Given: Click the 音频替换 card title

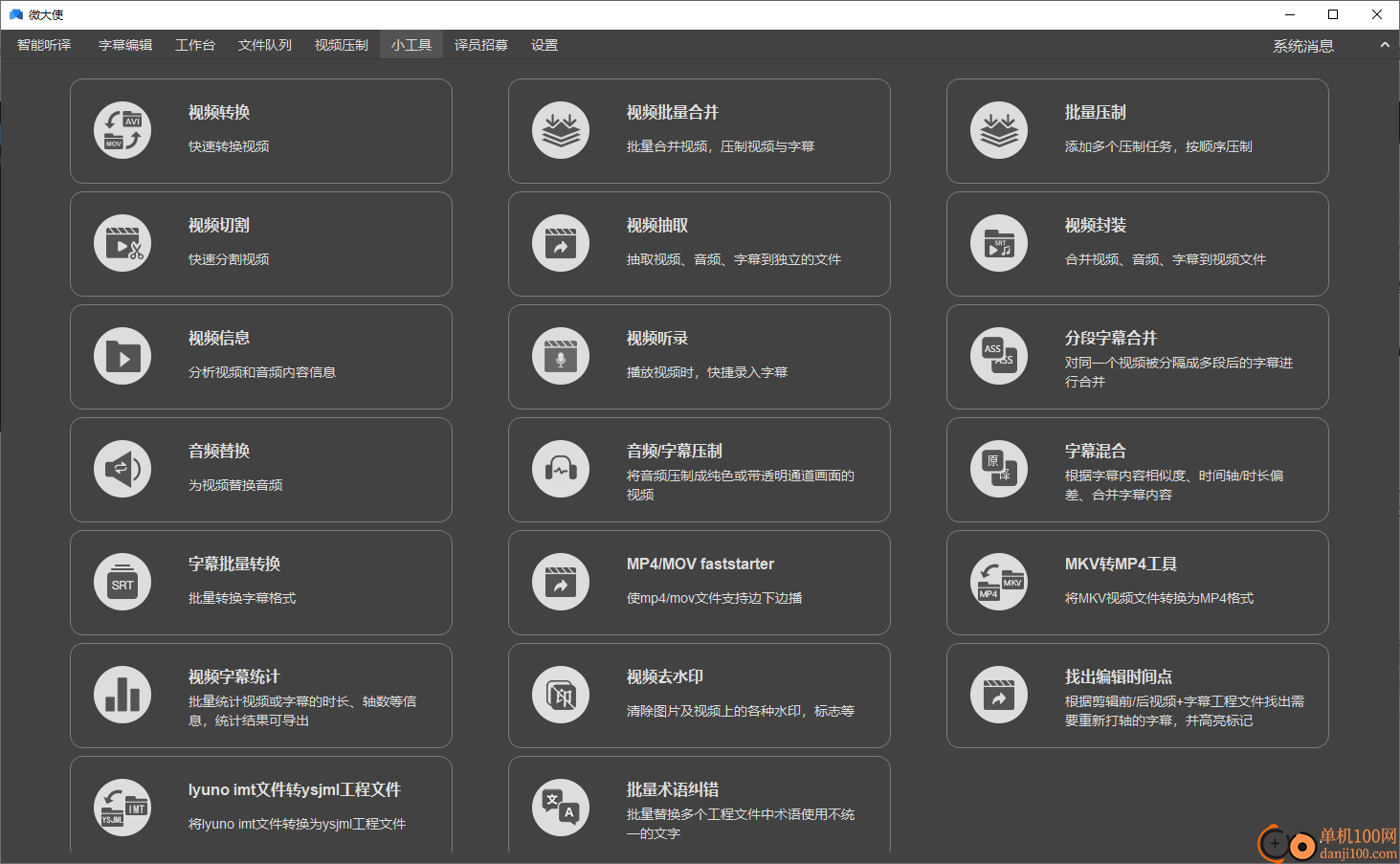Looking at the screenshot, I should 219,452.
